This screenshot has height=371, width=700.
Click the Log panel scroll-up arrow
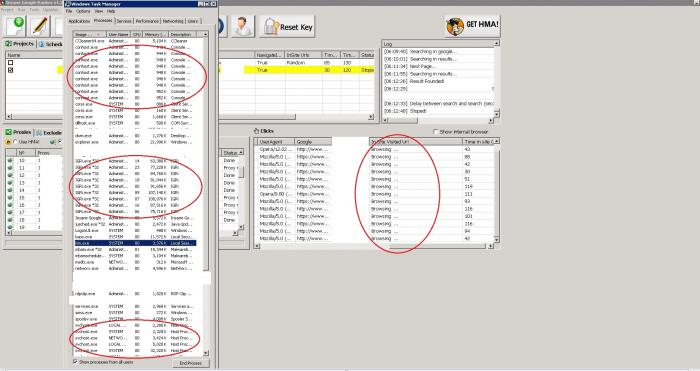click(496, 43)
